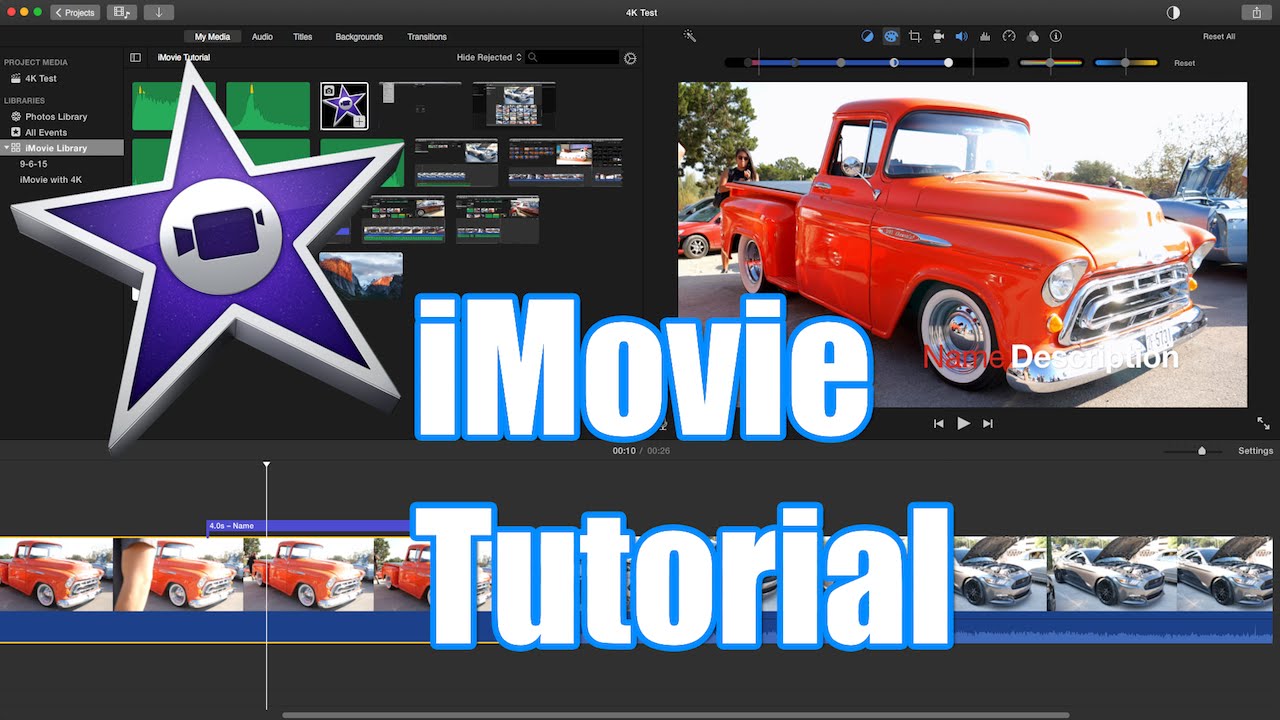Click the timeline playhead top marker
The height and width of the screenshot is (720, 1280).
[x=266, y=465]
